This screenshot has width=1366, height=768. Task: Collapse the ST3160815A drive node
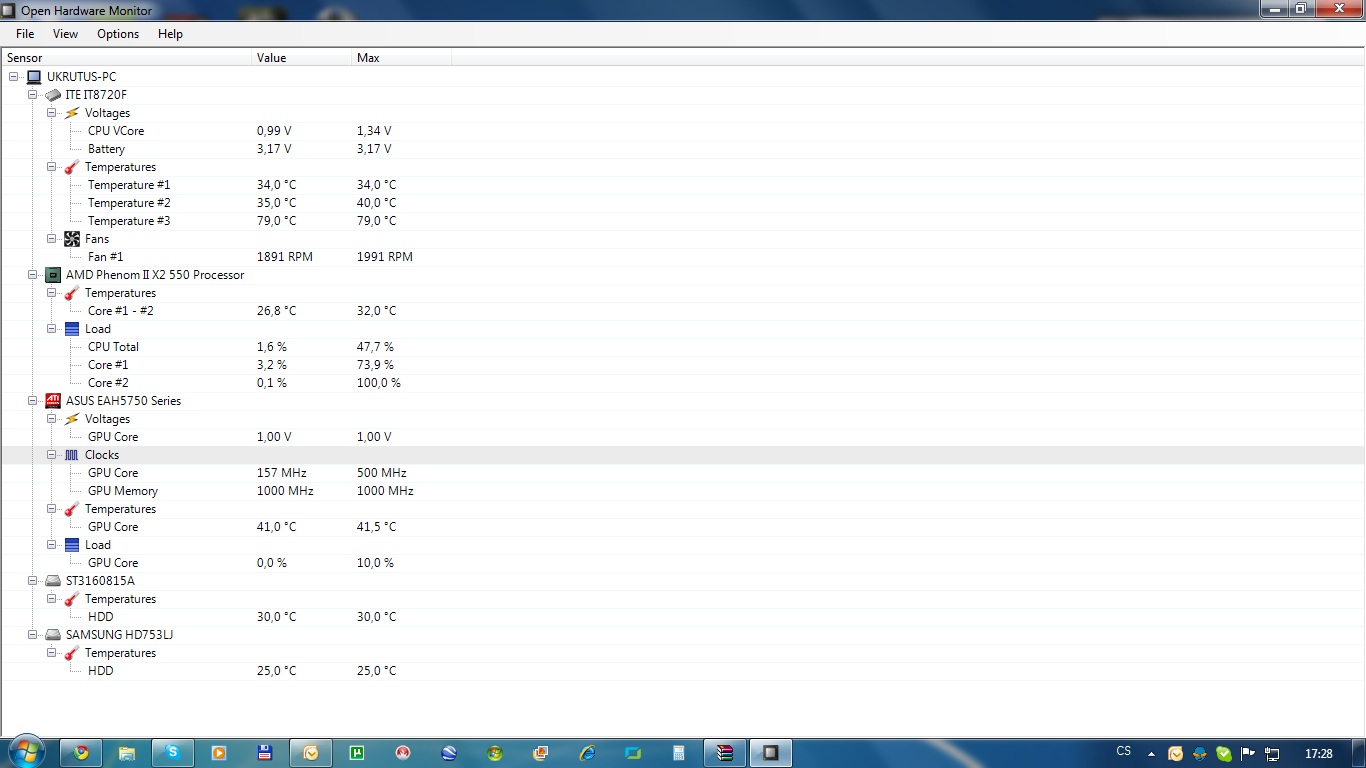tap(33, 581)
